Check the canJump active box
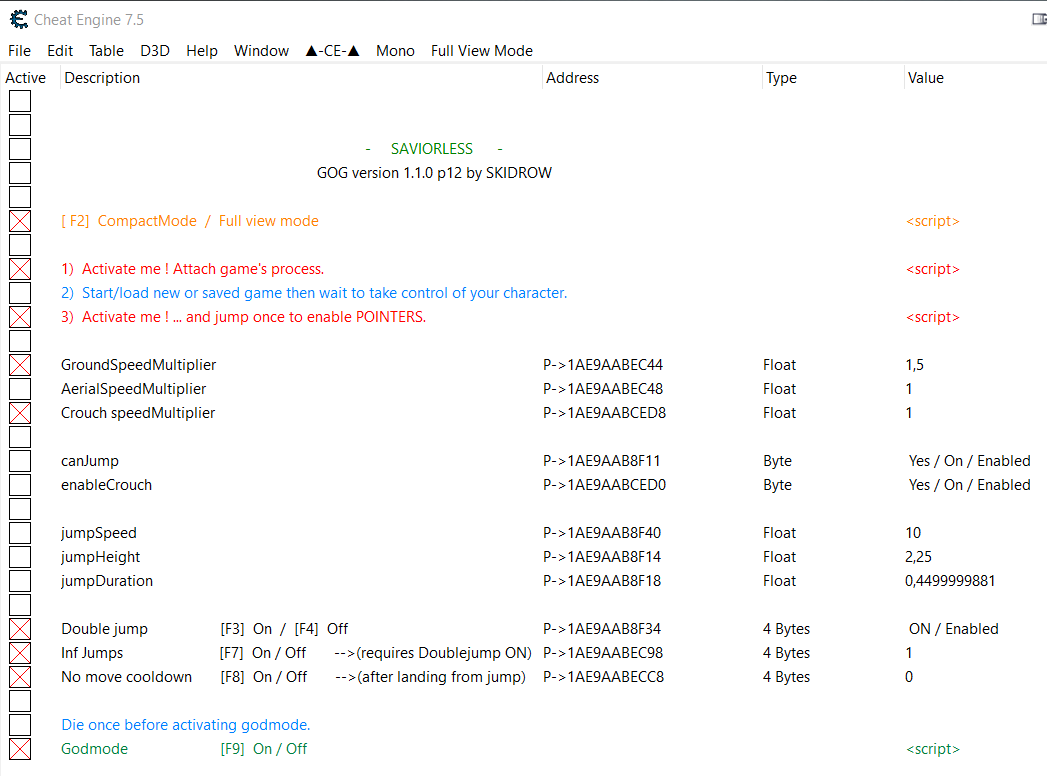Image resolution: width=1047 pixels, height=776 pixels. (20, 461)
